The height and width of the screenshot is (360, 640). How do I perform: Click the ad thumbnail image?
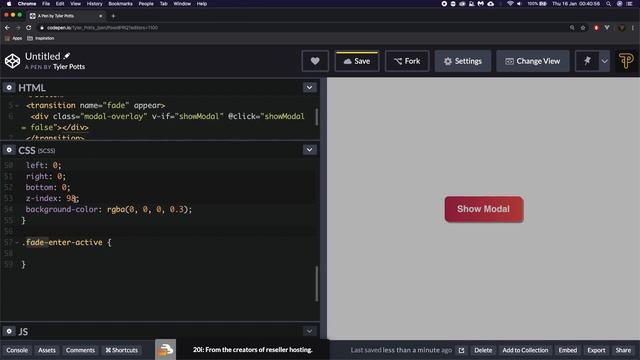coord(165,349)
